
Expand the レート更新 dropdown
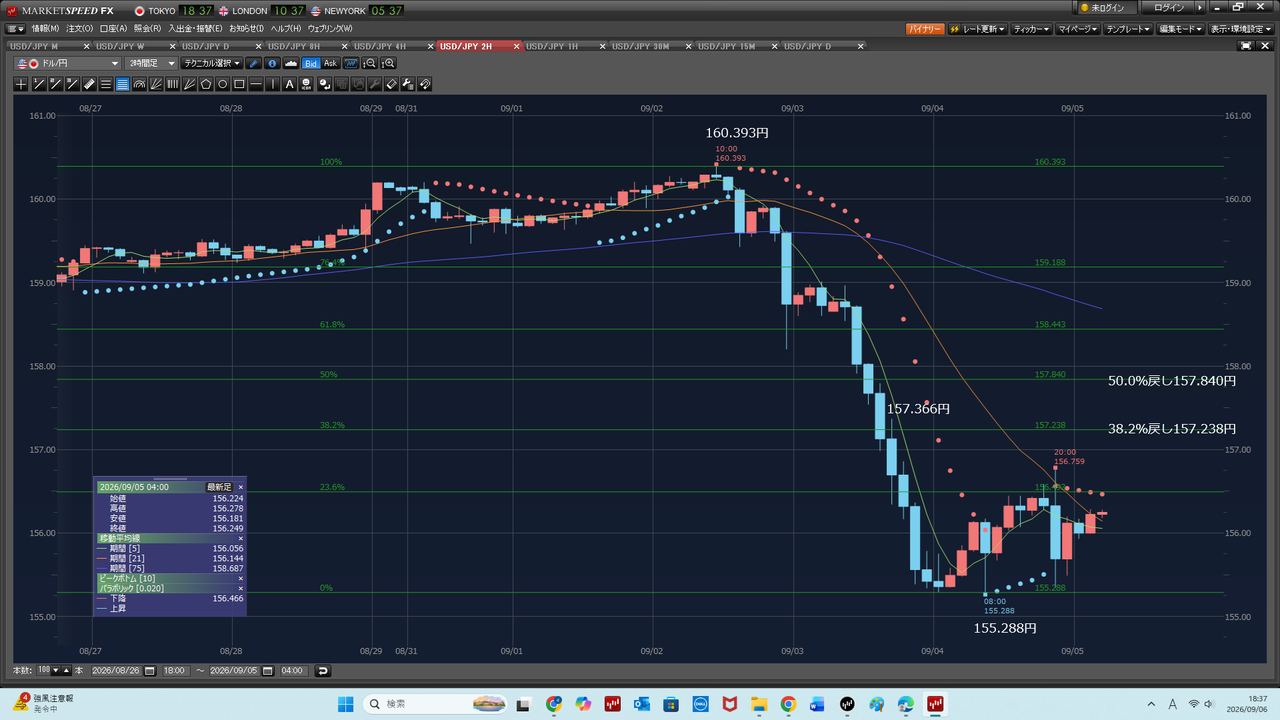tap(976, 30)
